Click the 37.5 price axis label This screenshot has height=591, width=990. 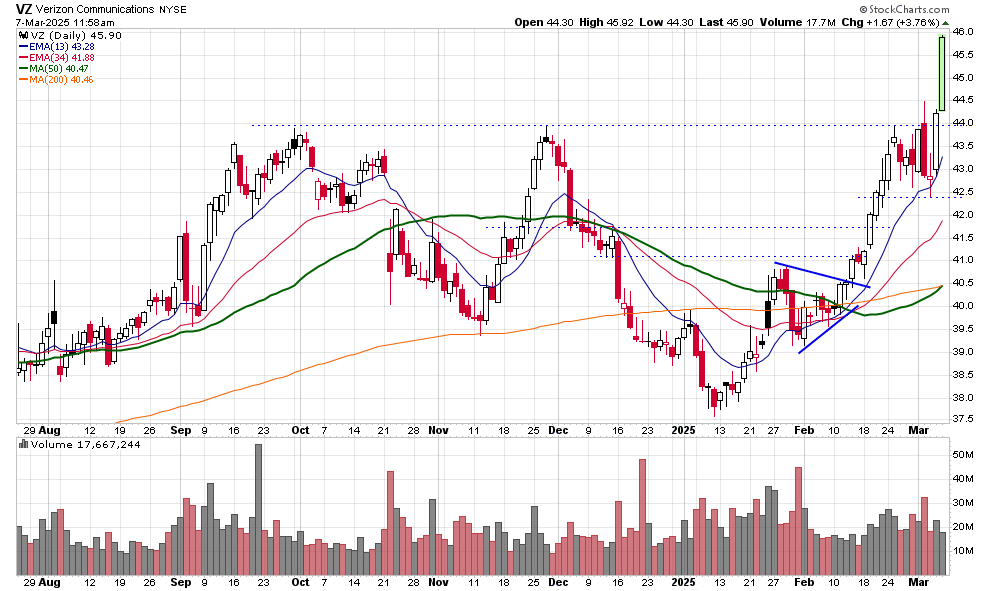pyautogui.click(x=963, y=419)
